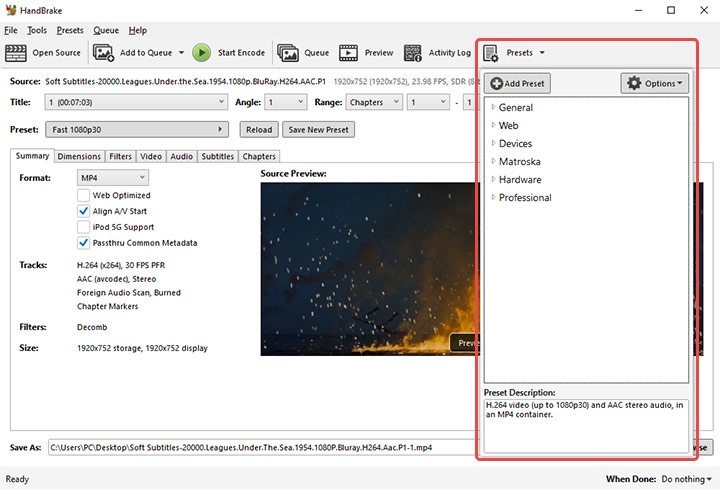720x490 pixels.
Task: Click the Source Preview image
Action: coord(370,269)
